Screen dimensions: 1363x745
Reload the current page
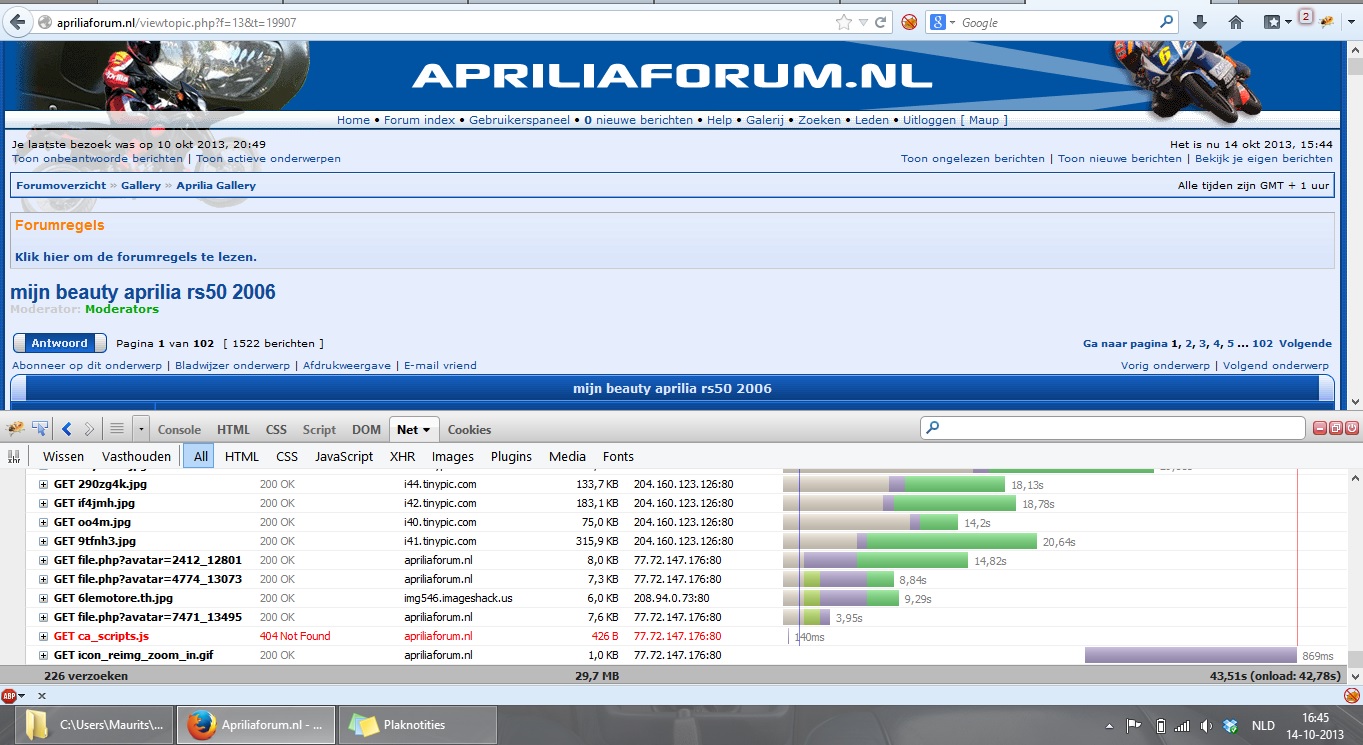(881, 22)
